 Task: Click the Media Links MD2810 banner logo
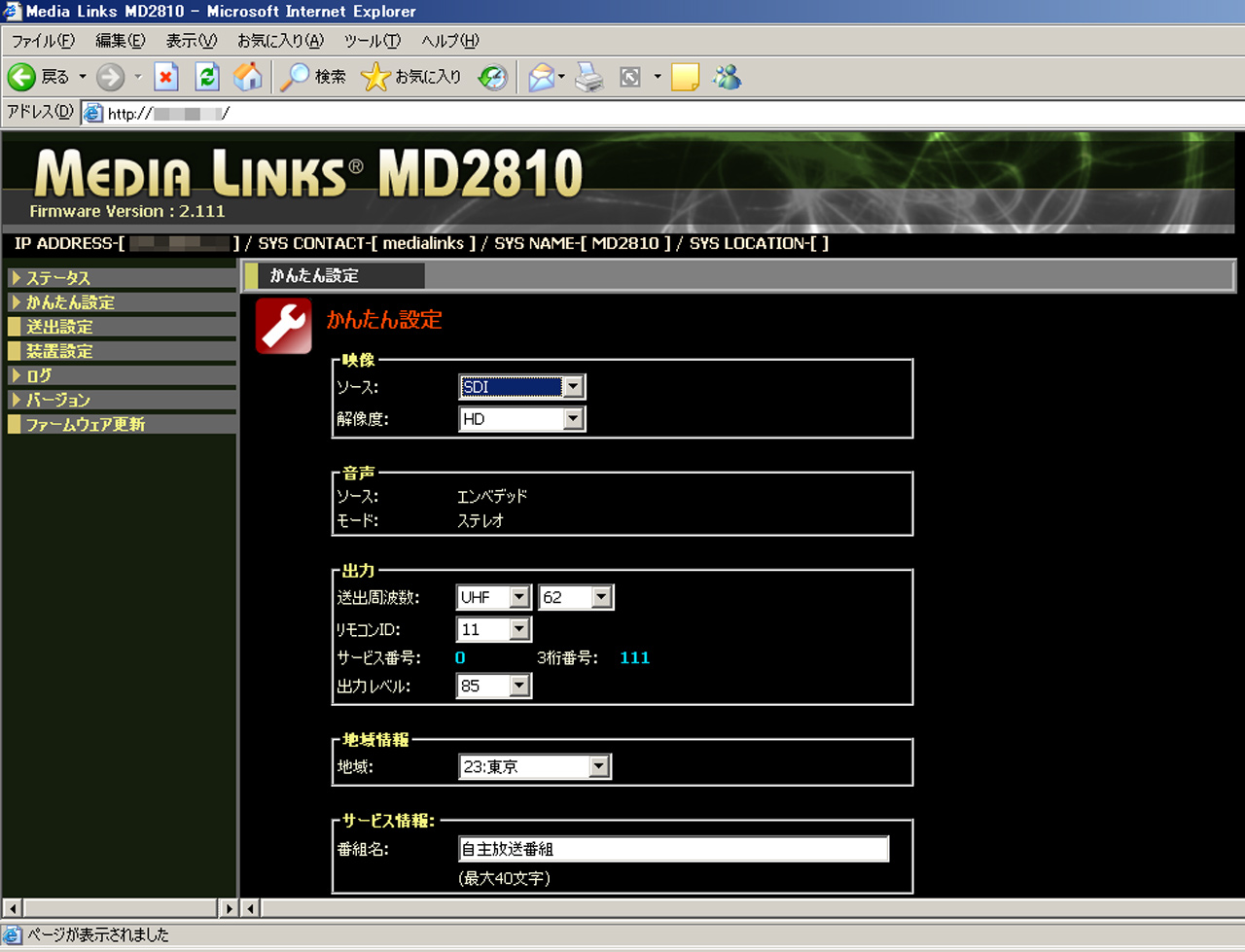coord(308,172)
